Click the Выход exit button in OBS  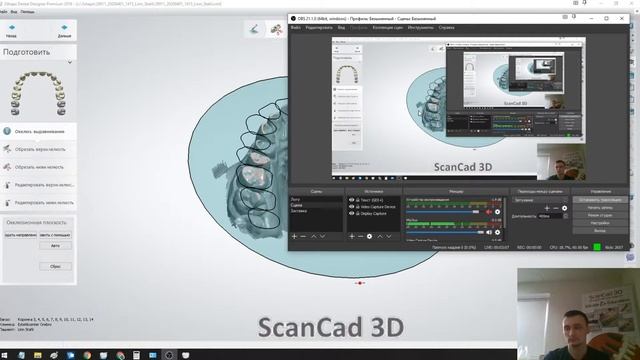point(600,231)
